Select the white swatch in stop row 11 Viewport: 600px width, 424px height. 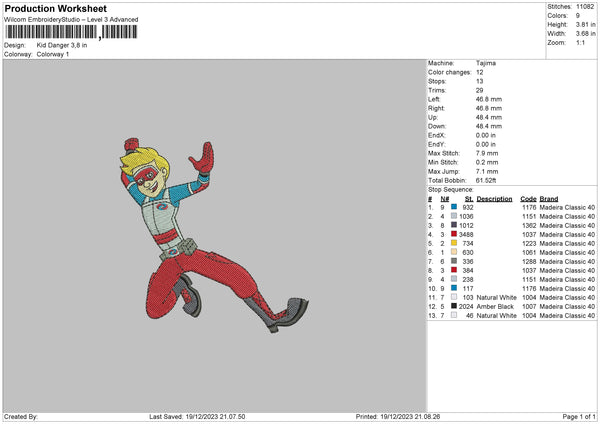(454, 297)
